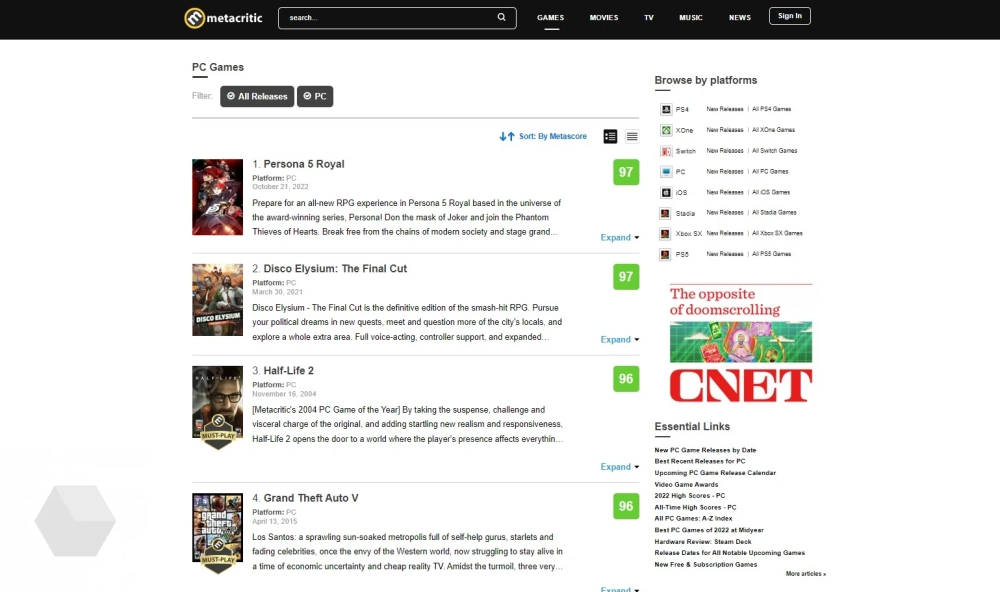
Task: Click the PS4 platform icon
Action: pos(666,109)
